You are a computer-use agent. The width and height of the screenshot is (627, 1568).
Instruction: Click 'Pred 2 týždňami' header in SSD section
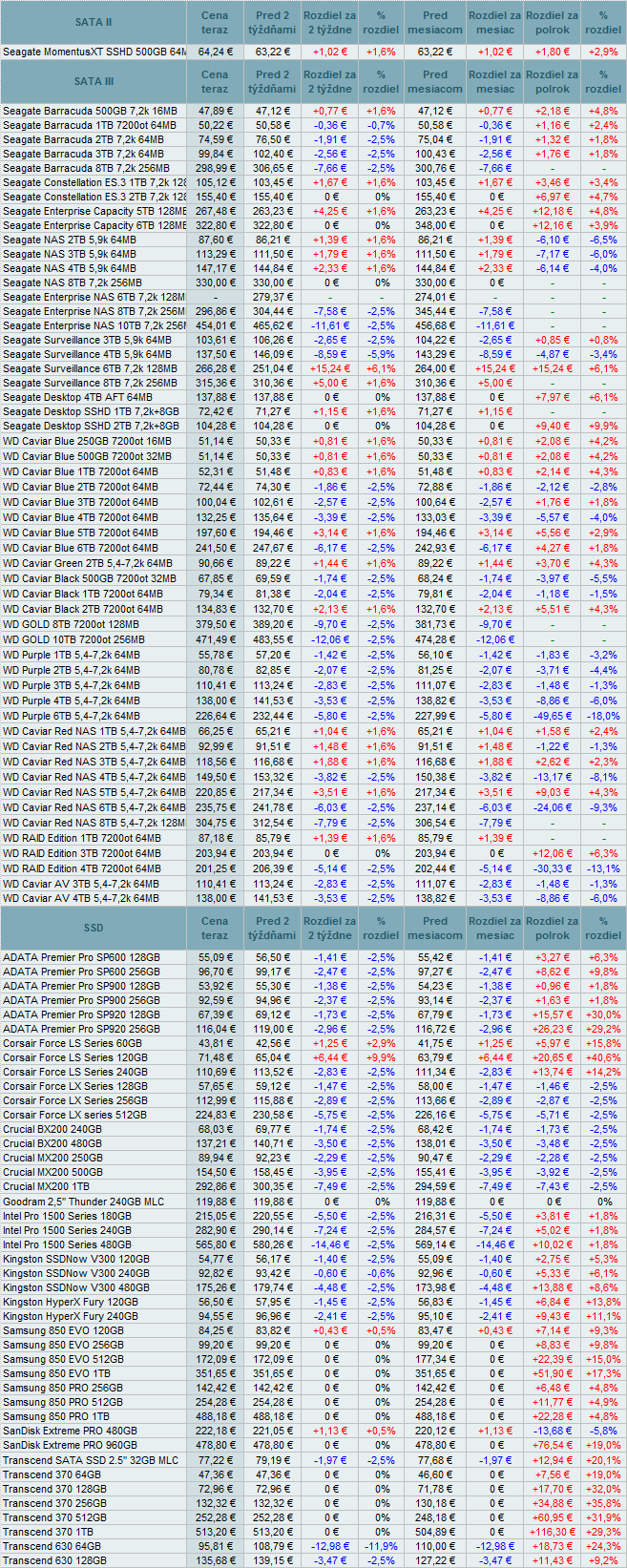(272, 928)
